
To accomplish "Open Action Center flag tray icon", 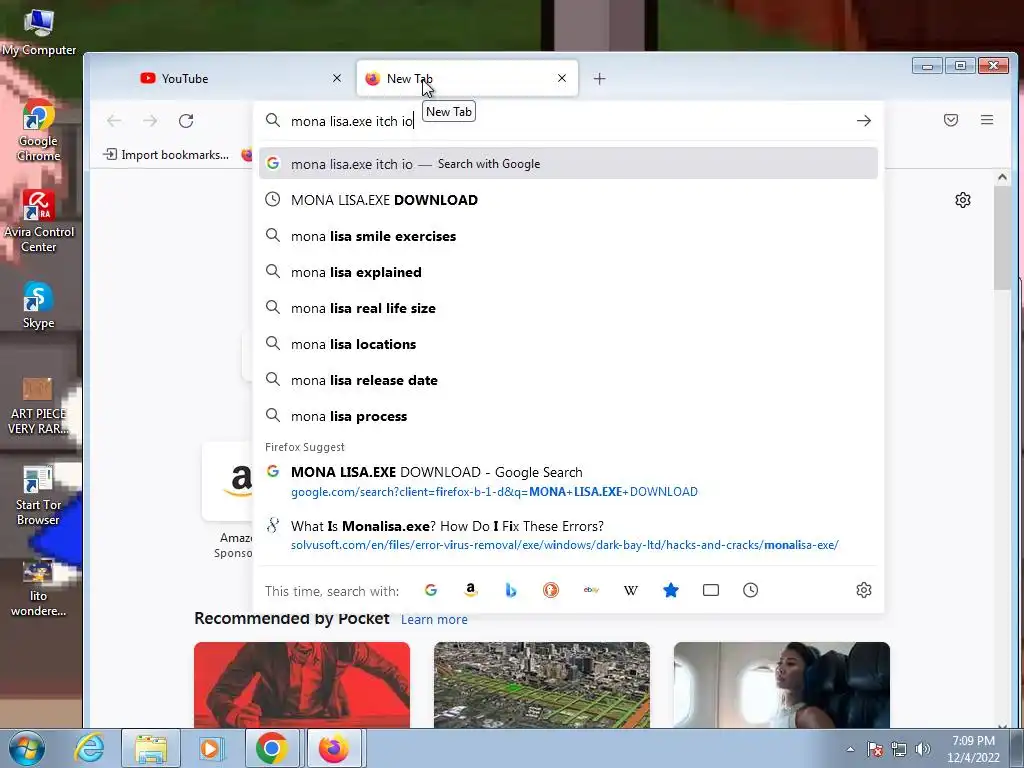I will point(874,749).
